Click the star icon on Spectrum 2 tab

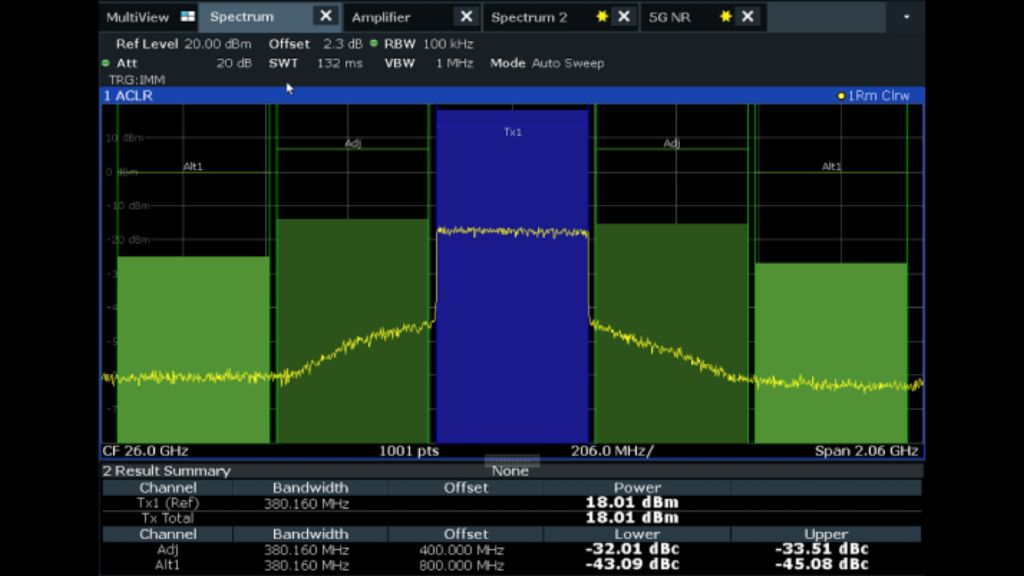(x=601, y=17)
